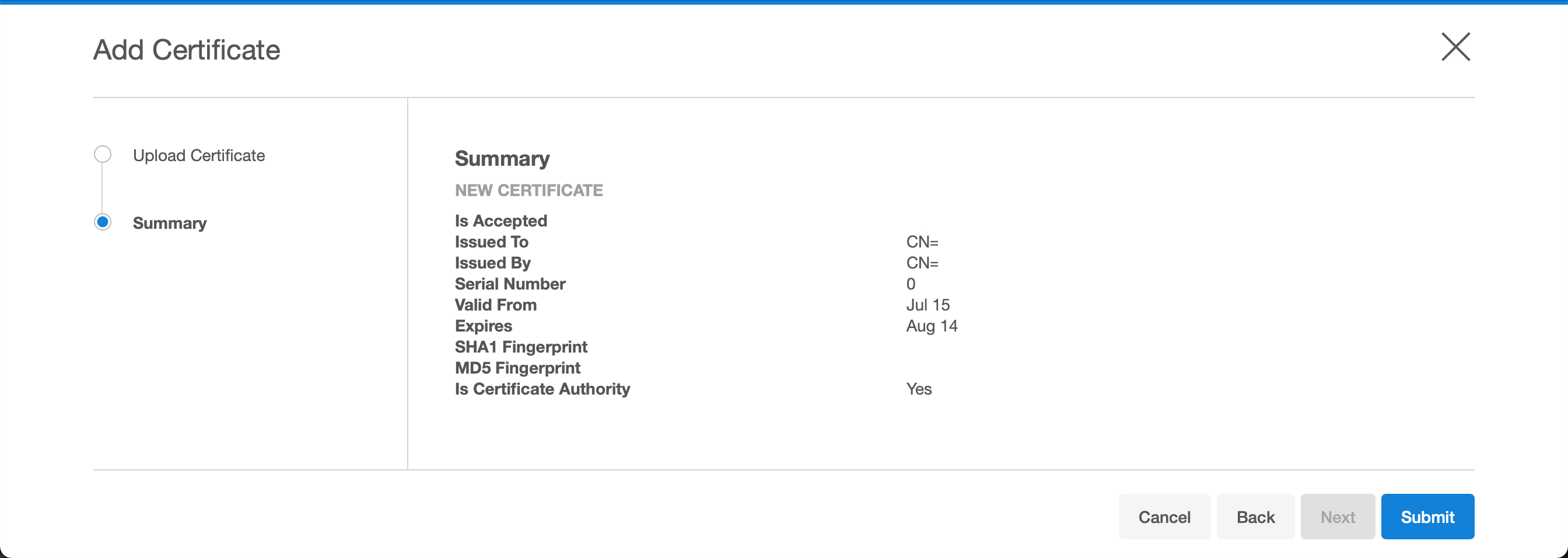1568x558 pixels.
Task: Open the Summary step label in sidebar
Action: point(169,224)
